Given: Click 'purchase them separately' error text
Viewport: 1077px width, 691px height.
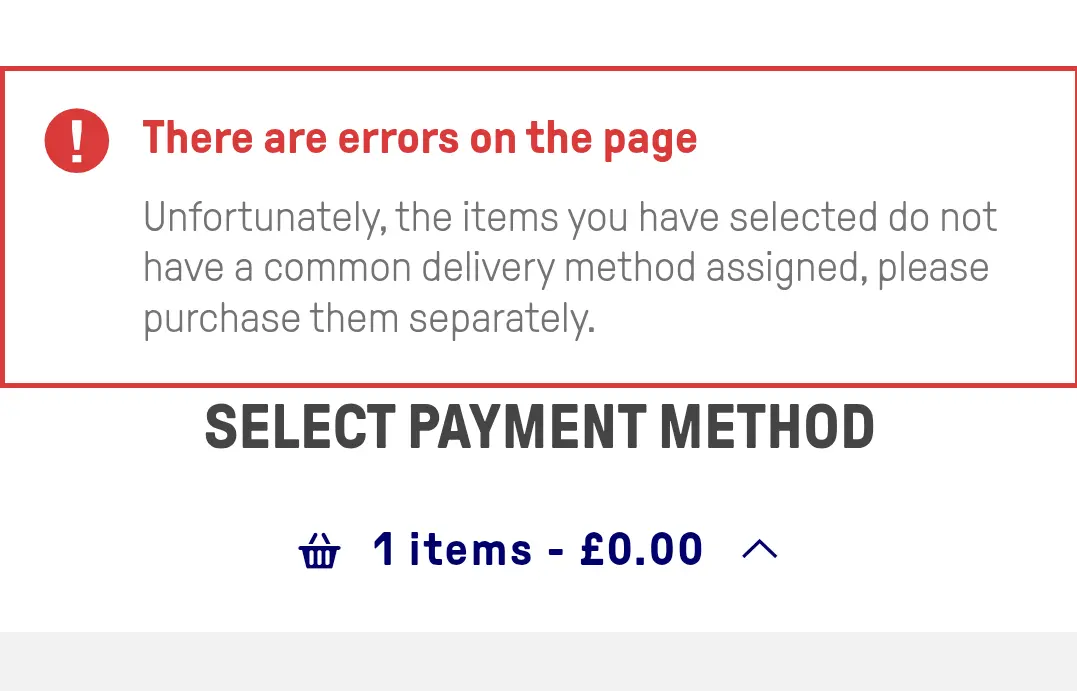Looking at the screenshot, I should click(368, 319).
